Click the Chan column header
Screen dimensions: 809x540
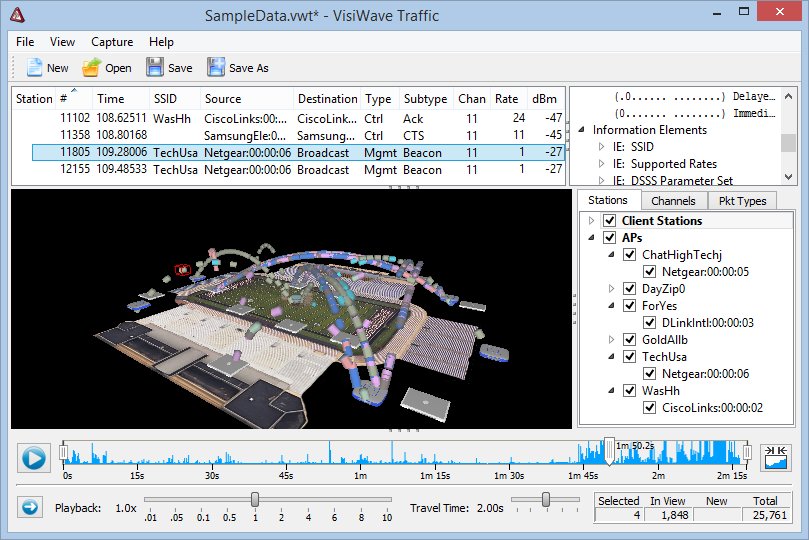[x=472, y=99]
